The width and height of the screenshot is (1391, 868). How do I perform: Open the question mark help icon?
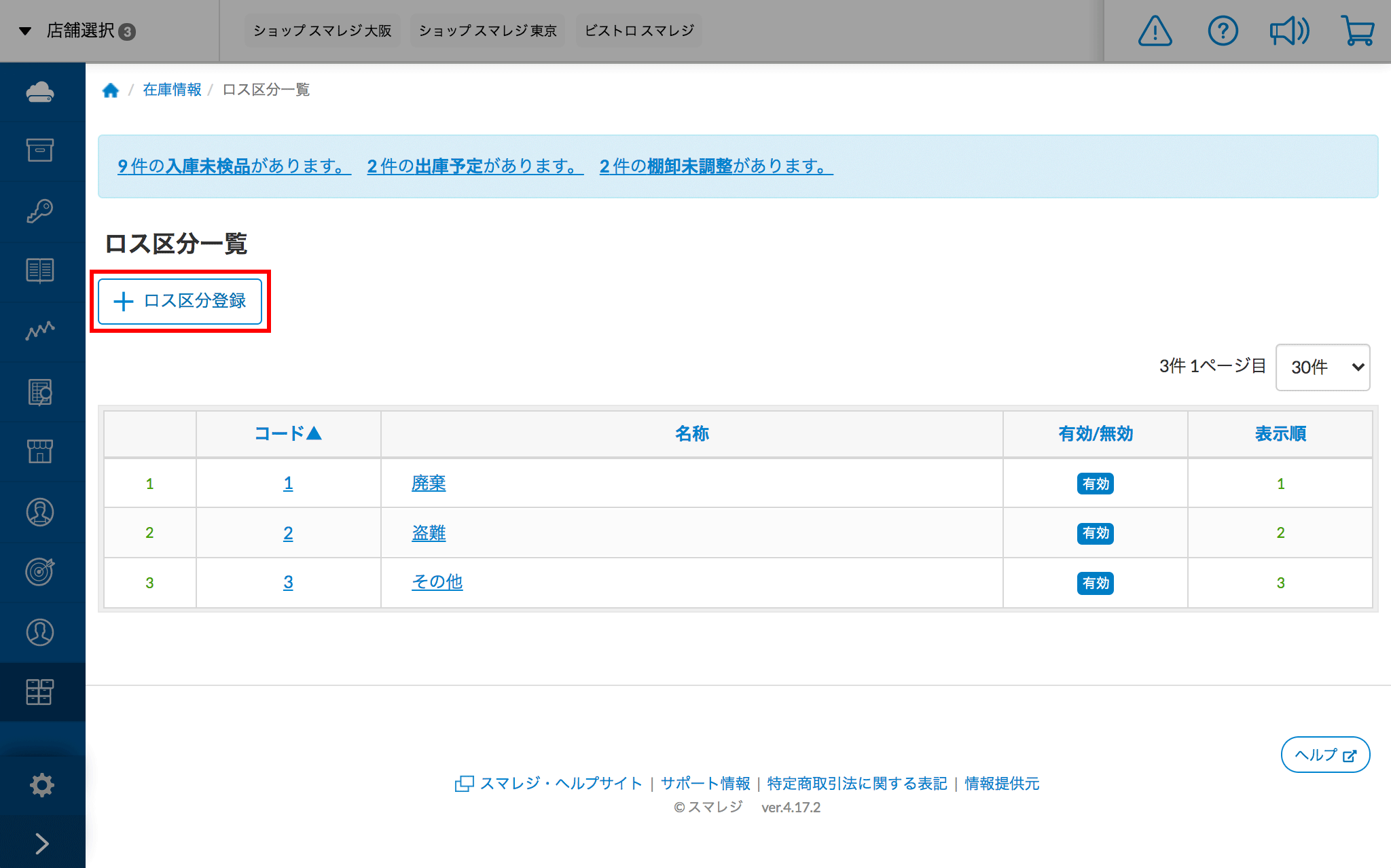(x=1223, y=31)
